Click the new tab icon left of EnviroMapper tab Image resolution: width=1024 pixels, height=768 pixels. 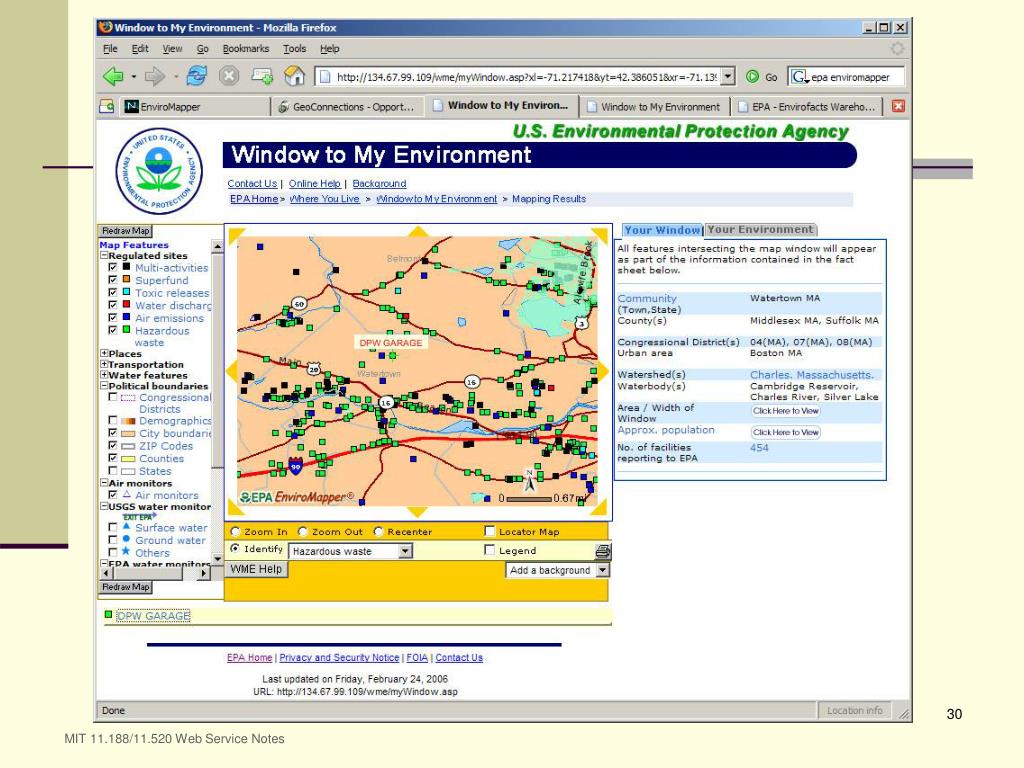click(x=107, y=106)
